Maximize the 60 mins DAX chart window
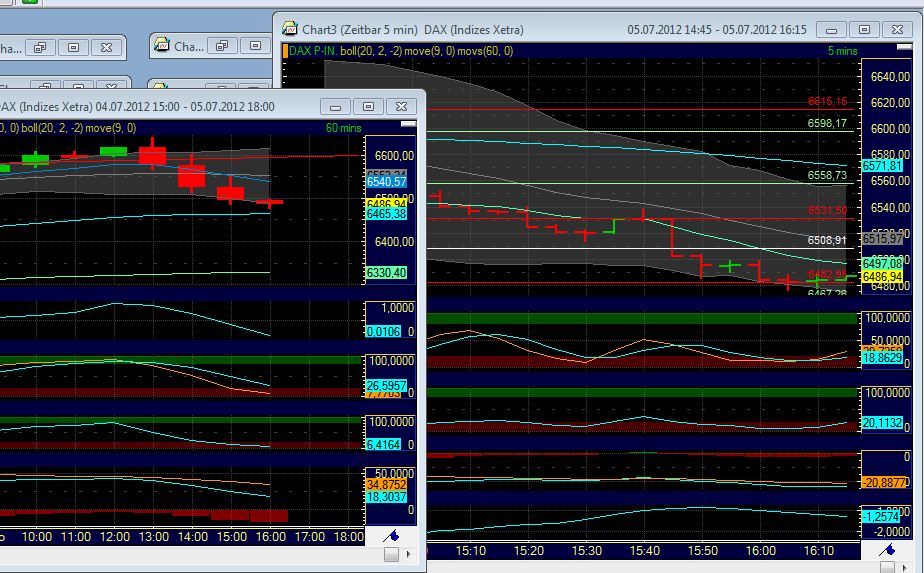This screenshot has width=924, height=573. [x=369, y=107]
